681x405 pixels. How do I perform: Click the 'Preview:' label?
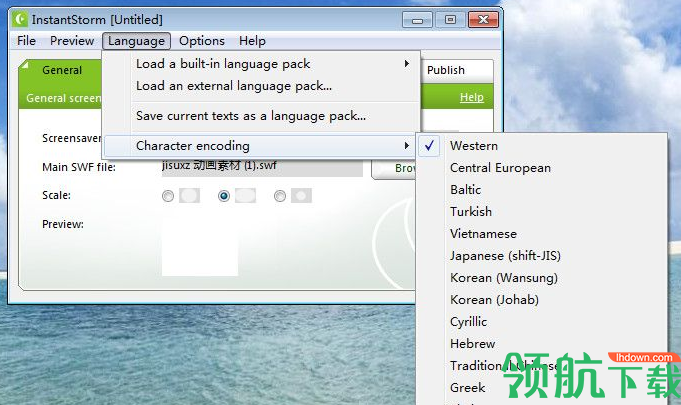63,224
